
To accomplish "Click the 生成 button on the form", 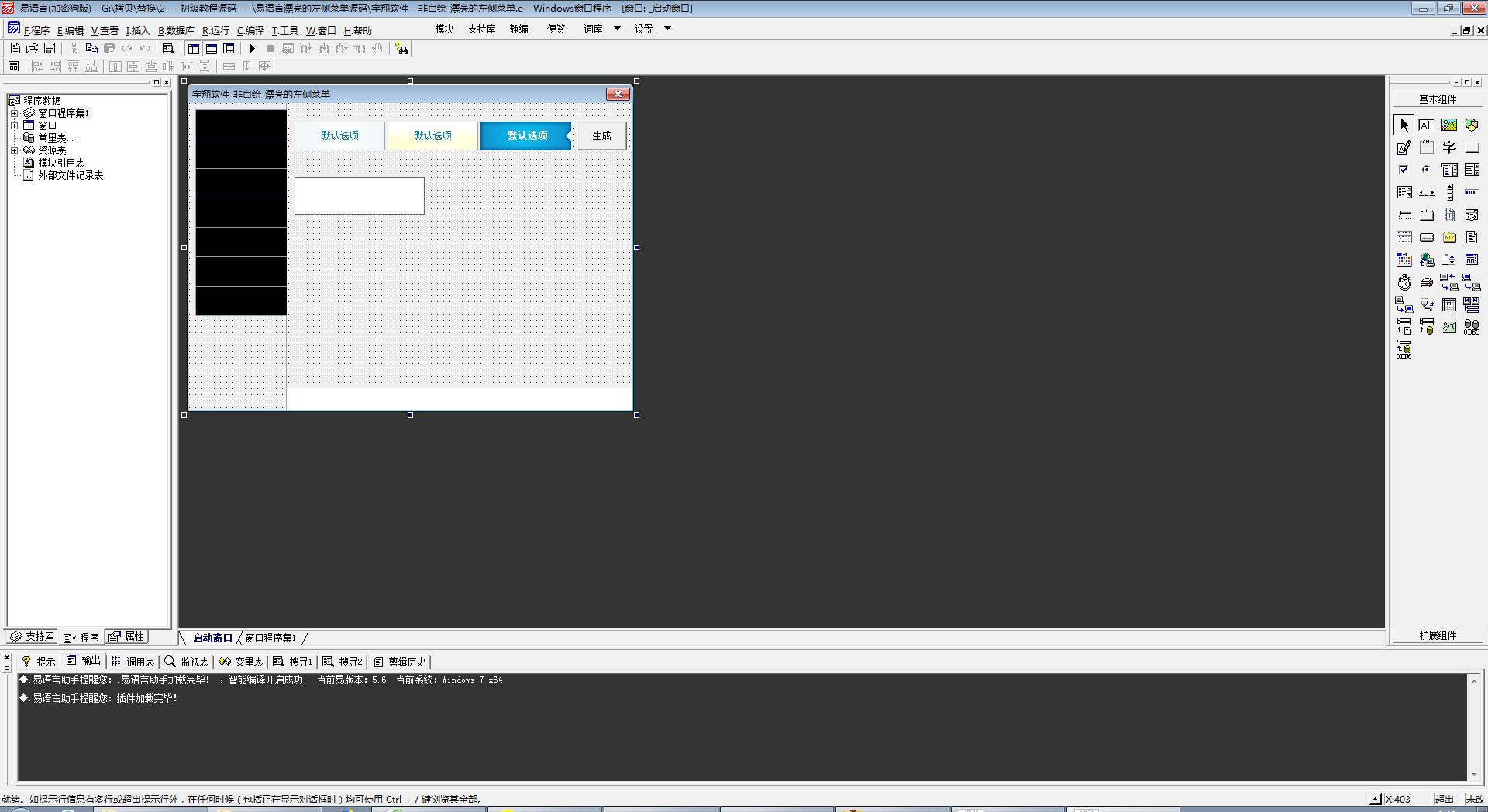I will click(x=601, y=136).
